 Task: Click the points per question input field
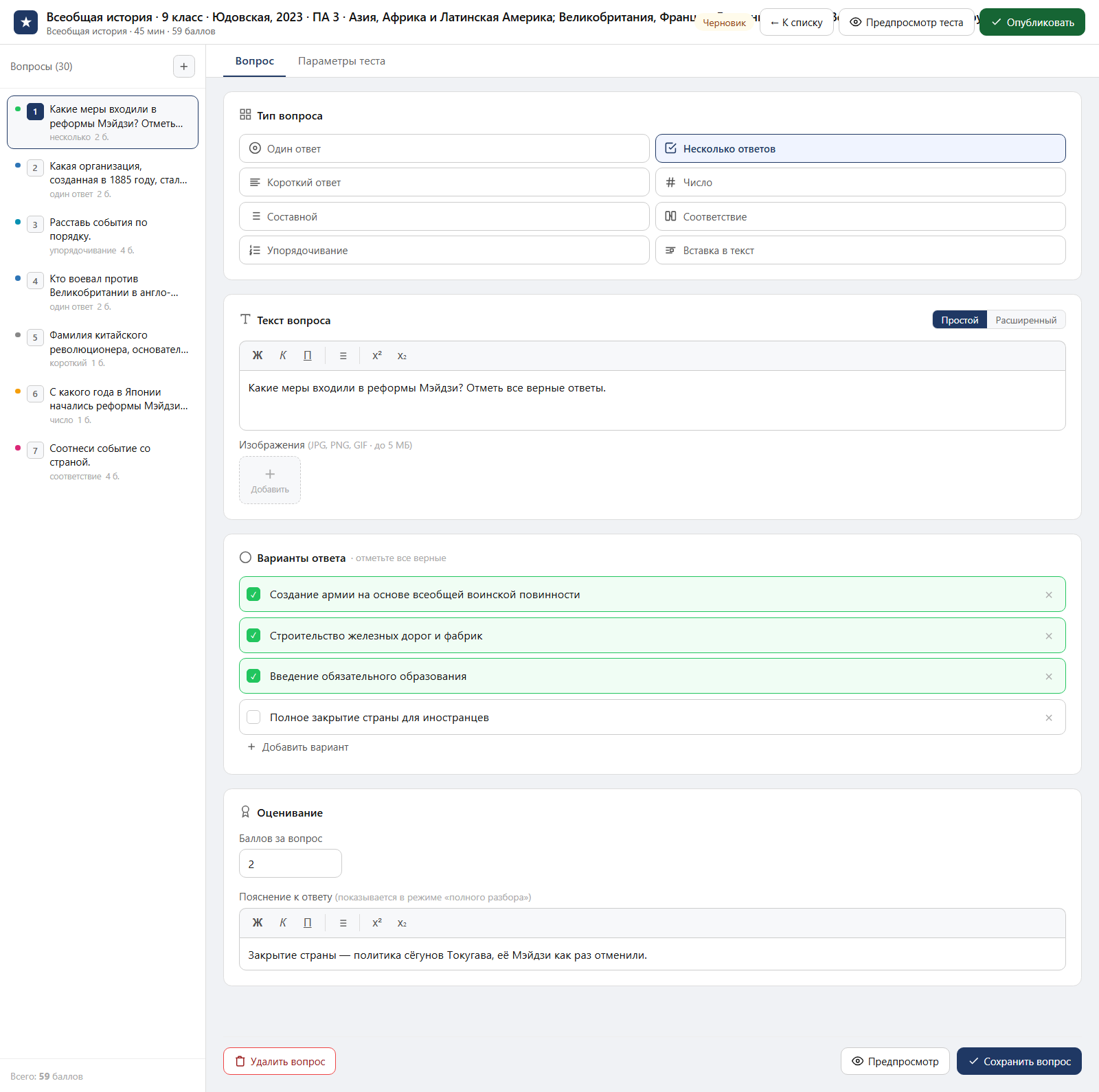click(x=290, y=864)
